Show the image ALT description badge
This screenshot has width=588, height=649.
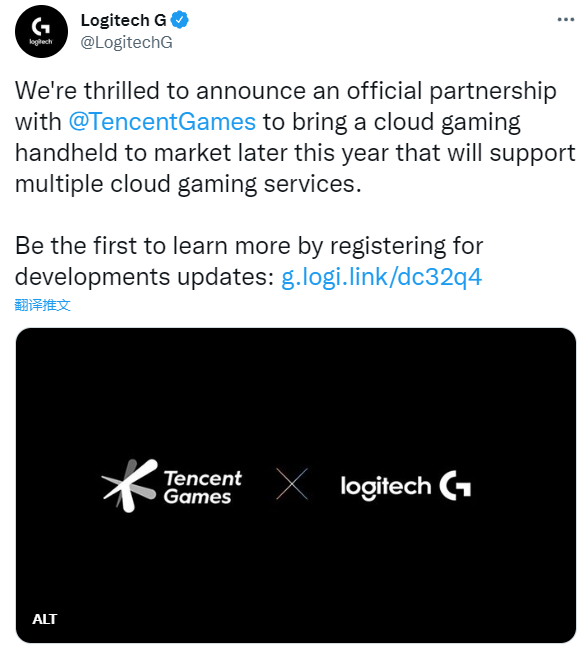(x=45, y=619)
